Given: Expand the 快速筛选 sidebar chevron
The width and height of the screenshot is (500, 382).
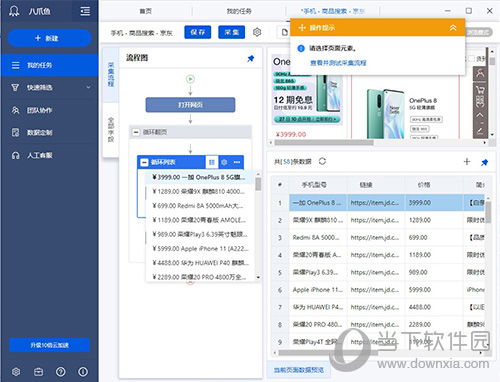Looking at the screenshot, I should coord(88,87).
